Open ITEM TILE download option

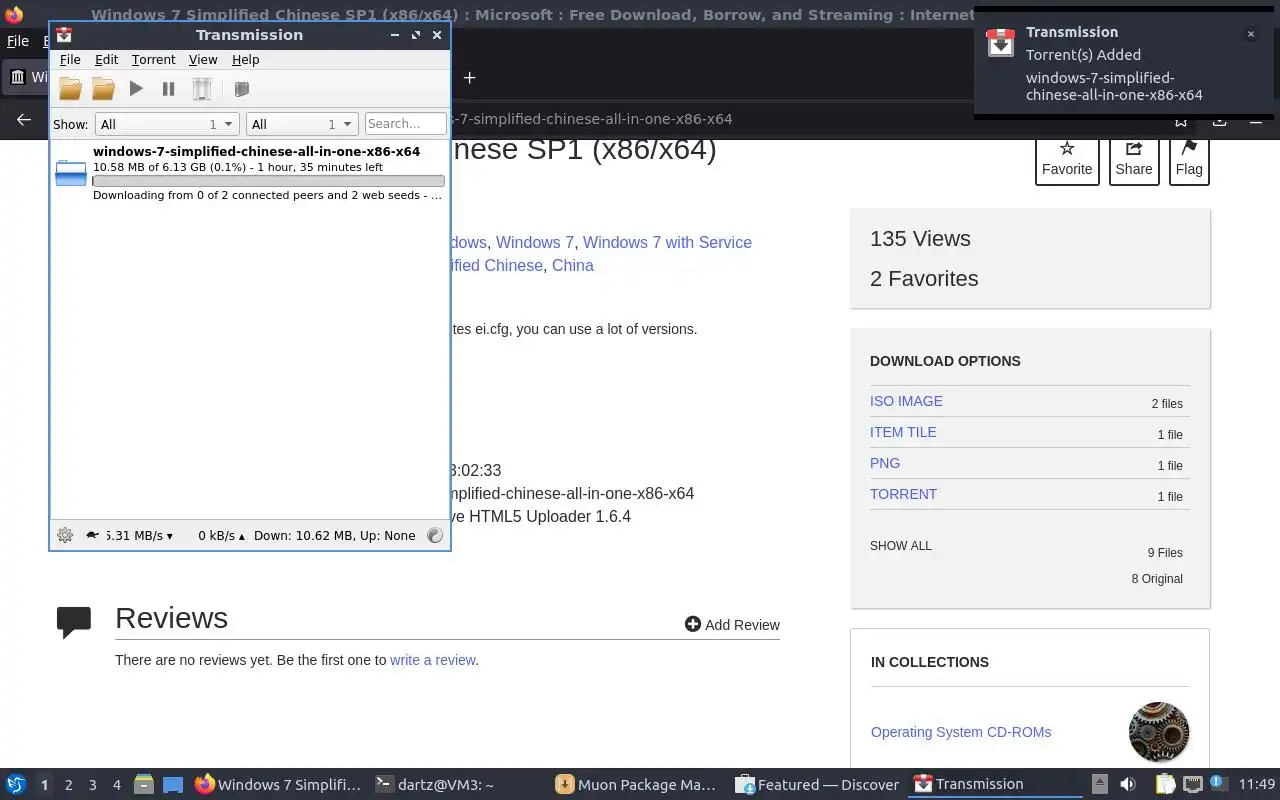903,432
